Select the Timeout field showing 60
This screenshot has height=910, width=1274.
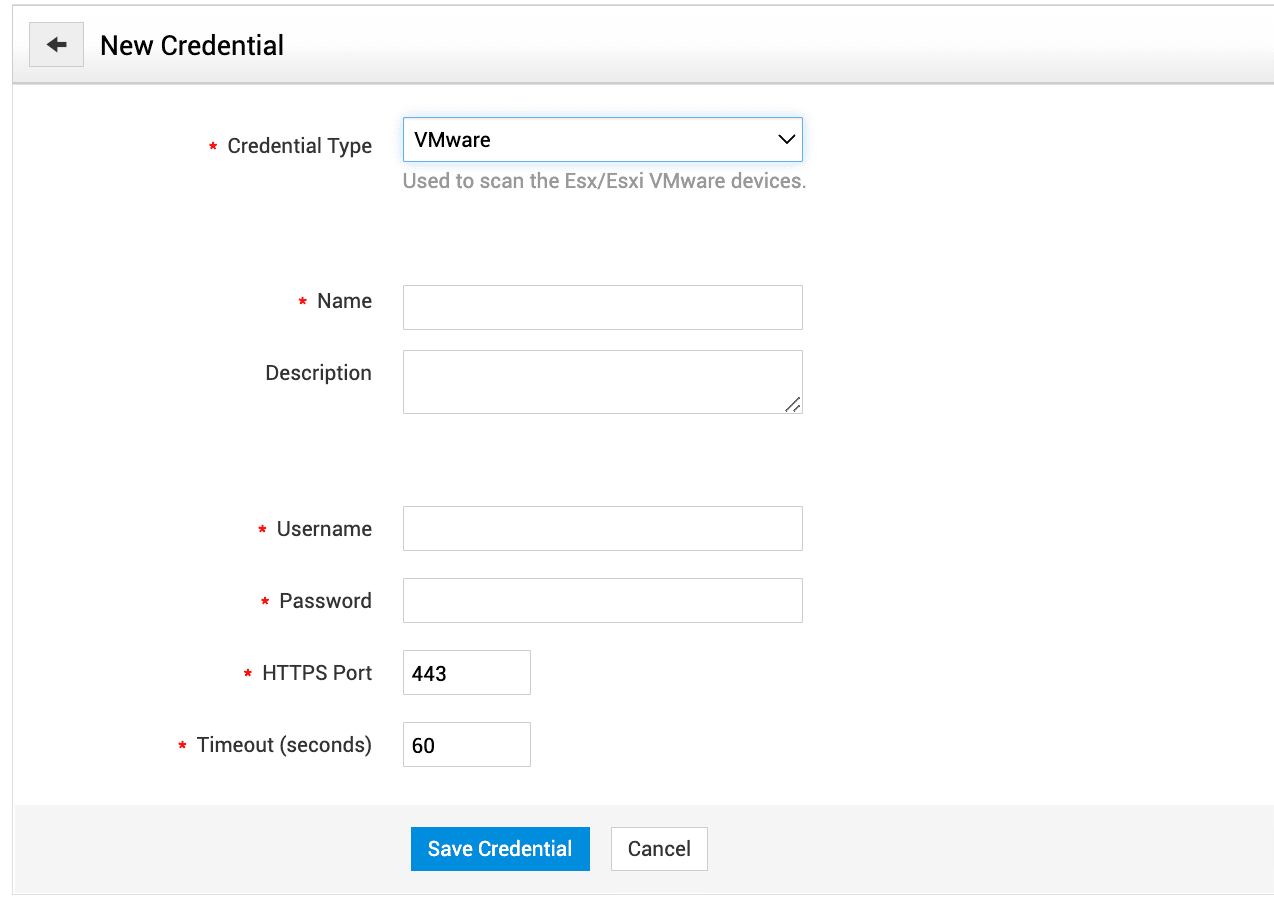[x=466, y=745]
